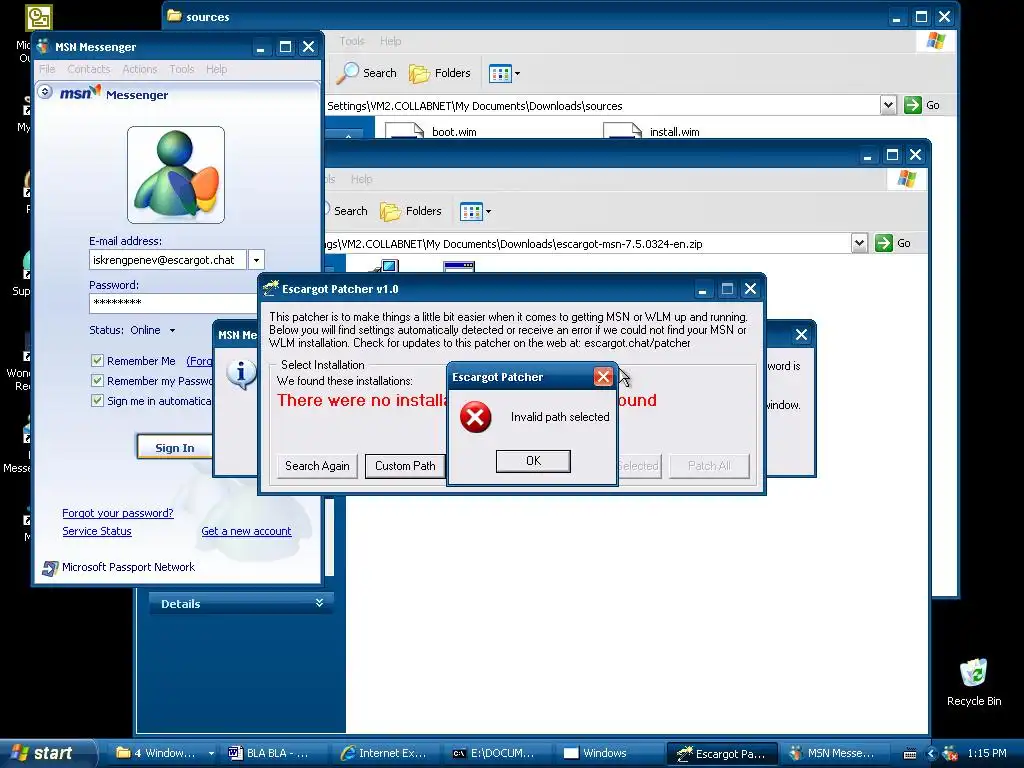The image size is (1024, 768).
Task: Click Sign In in MSN Messenger
Action: click(174, 447)
